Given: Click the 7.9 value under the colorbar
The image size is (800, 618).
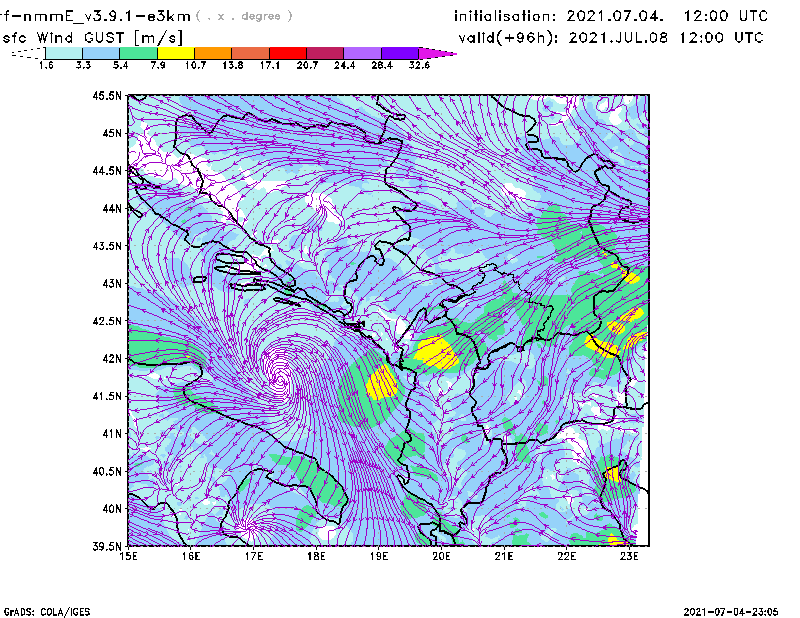Looking at the screenshot, I should (158, 65).
